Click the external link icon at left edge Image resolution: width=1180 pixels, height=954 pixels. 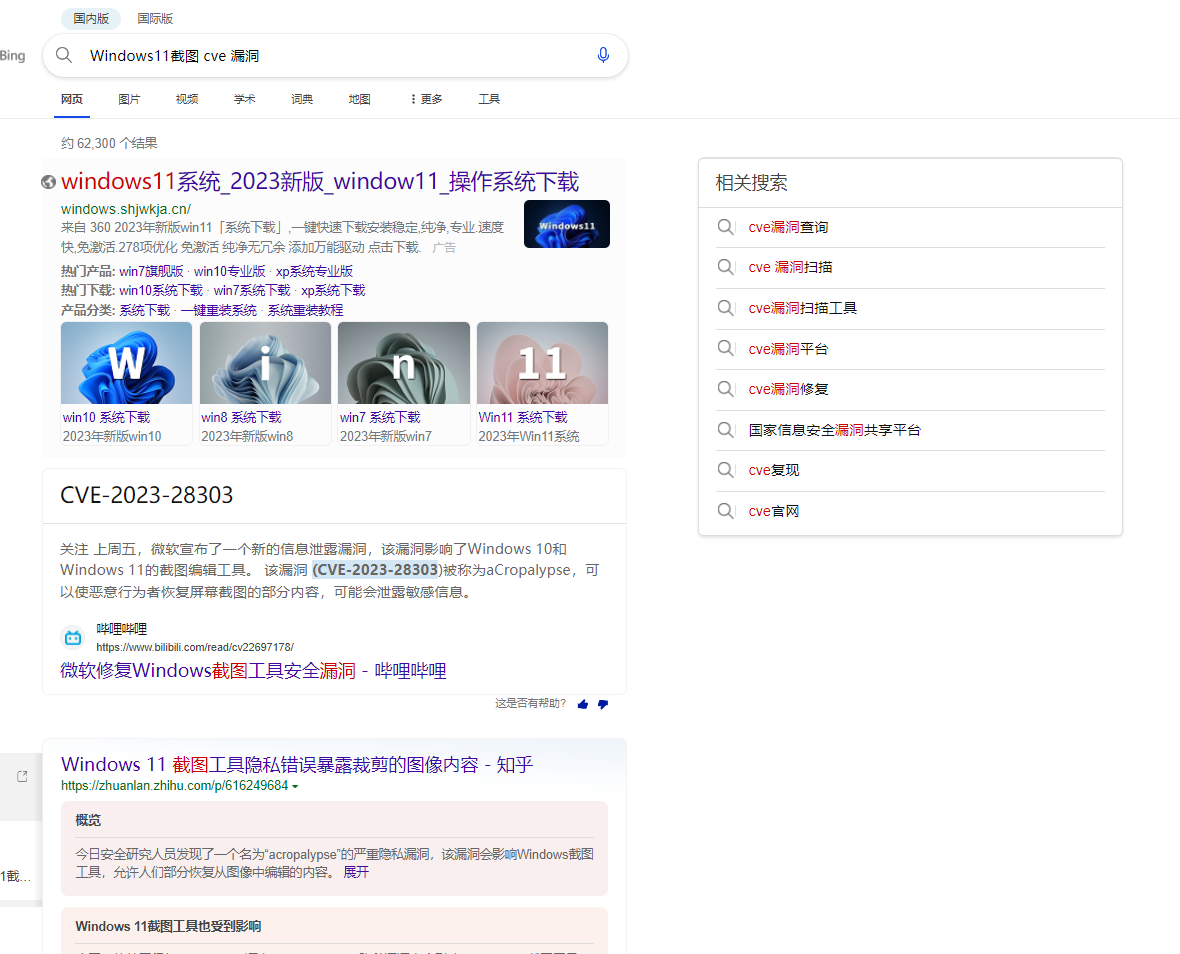22,776
